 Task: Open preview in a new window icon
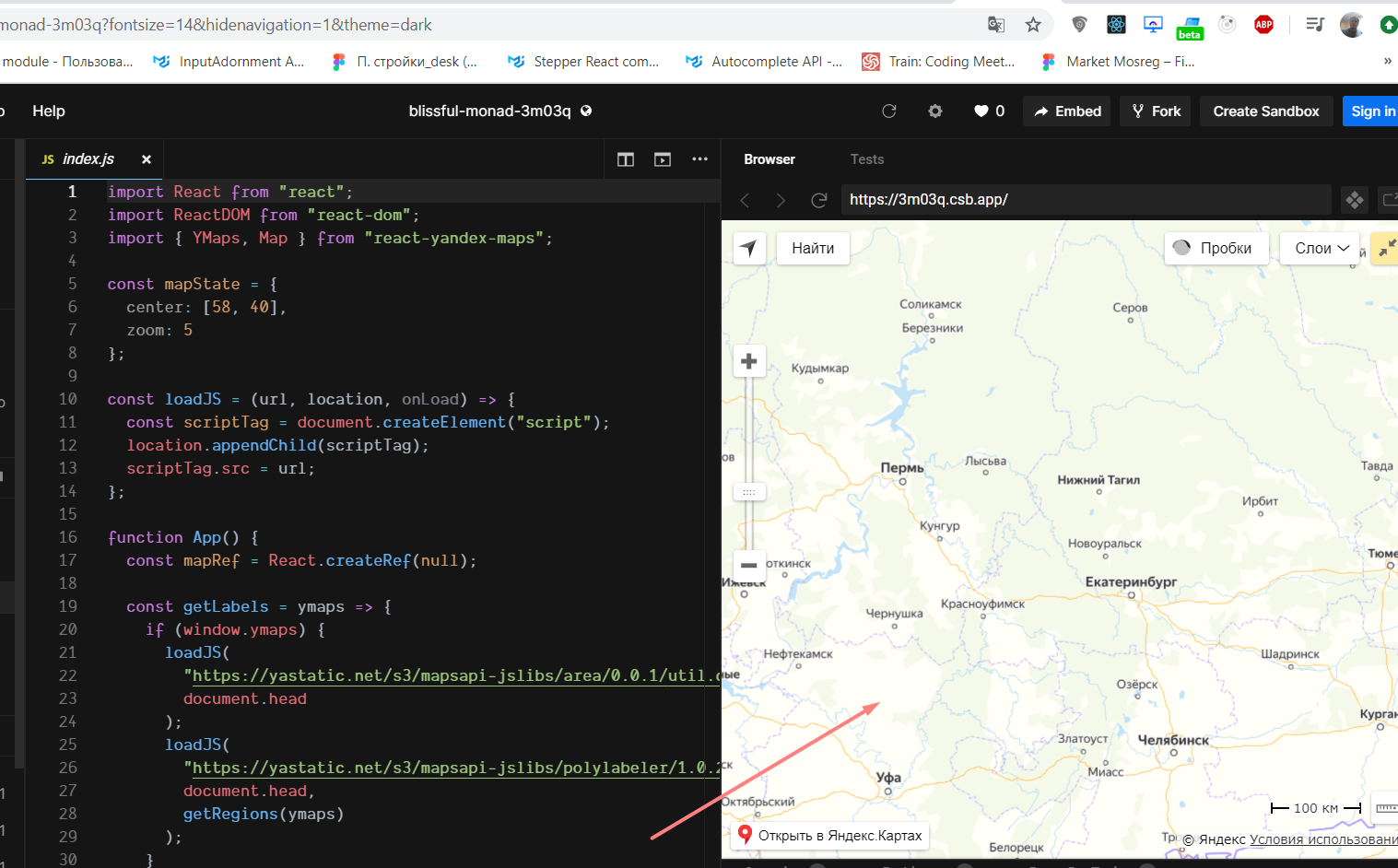[x=662, y=158]
